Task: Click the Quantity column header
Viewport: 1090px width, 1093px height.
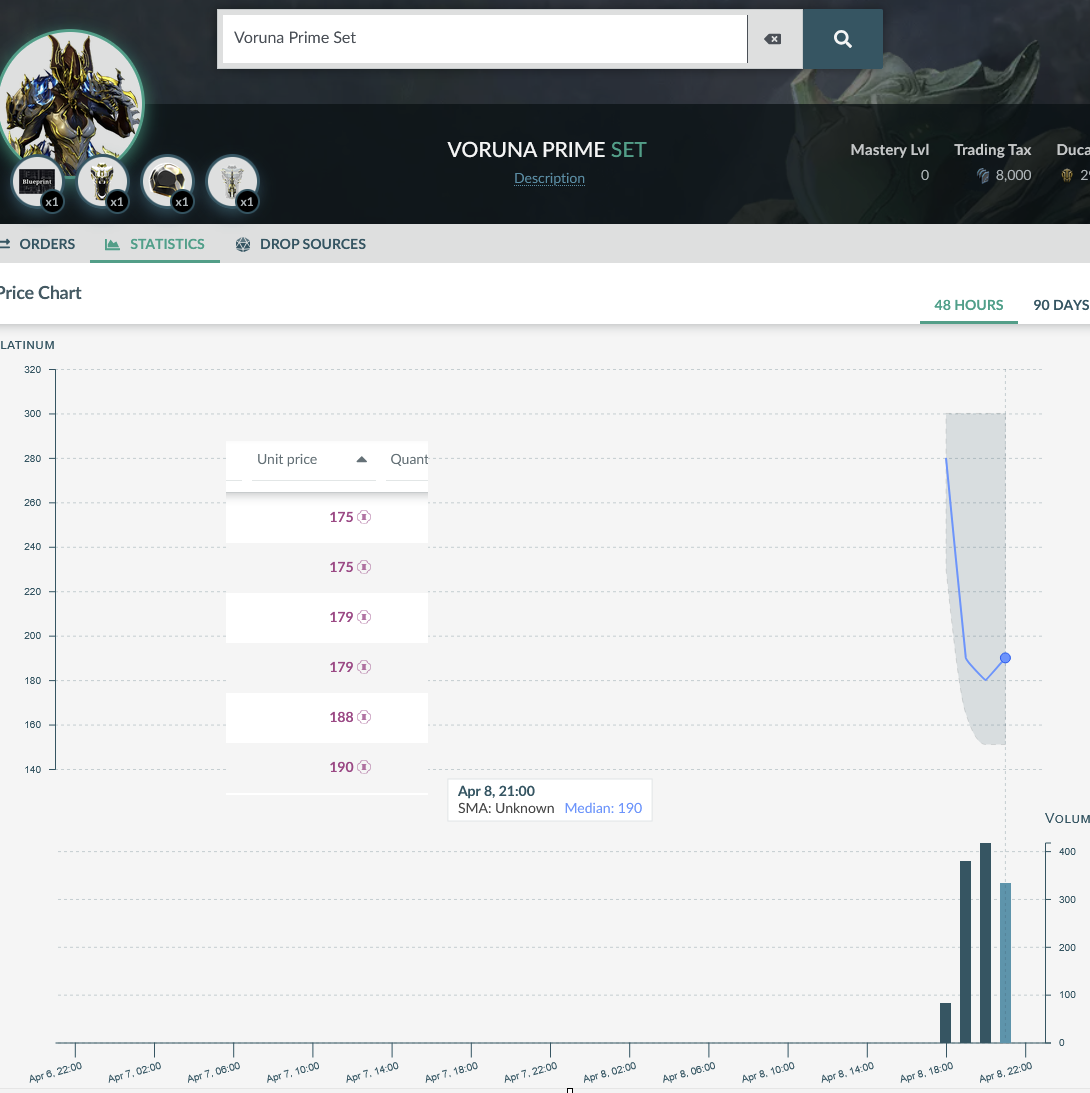Action: pos(408,459)
